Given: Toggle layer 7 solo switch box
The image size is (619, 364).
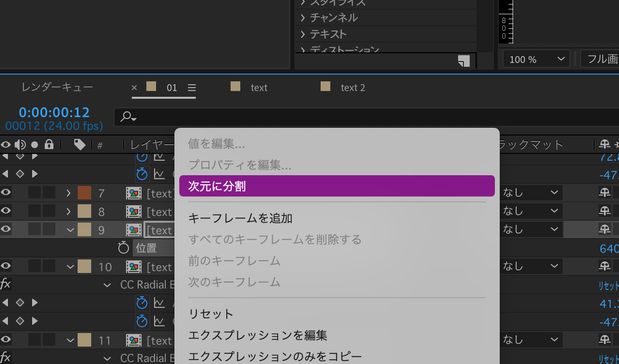Looking at the screenshot, I should [35, 193].
